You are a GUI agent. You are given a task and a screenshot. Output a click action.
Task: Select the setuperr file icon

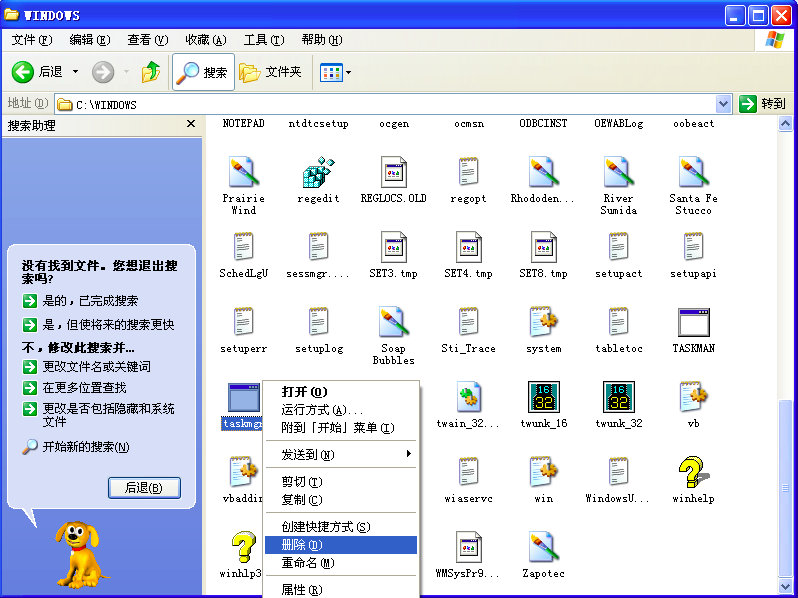click(x=243, y=321)
